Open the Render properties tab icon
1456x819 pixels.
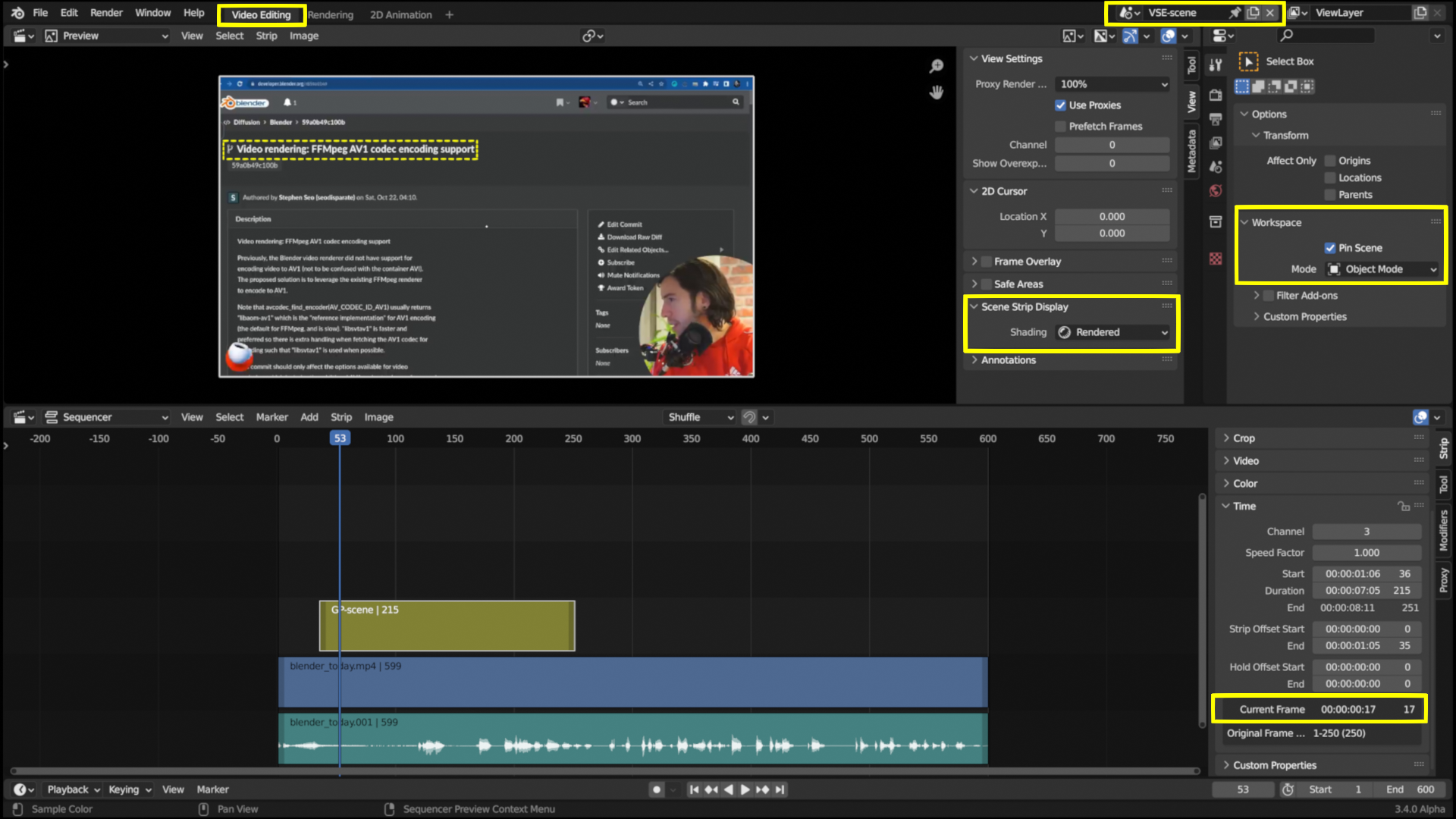(x=1216, y=95)
